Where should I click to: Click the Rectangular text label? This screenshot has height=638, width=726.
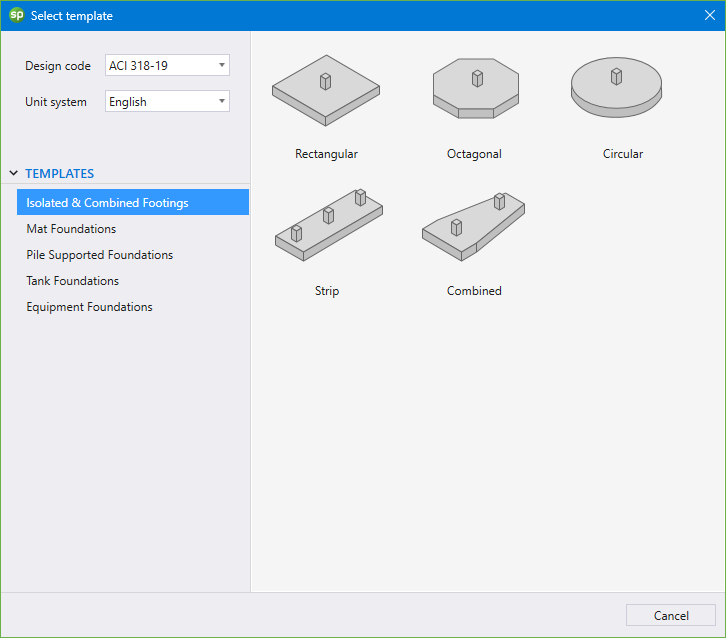click(326, 154)
